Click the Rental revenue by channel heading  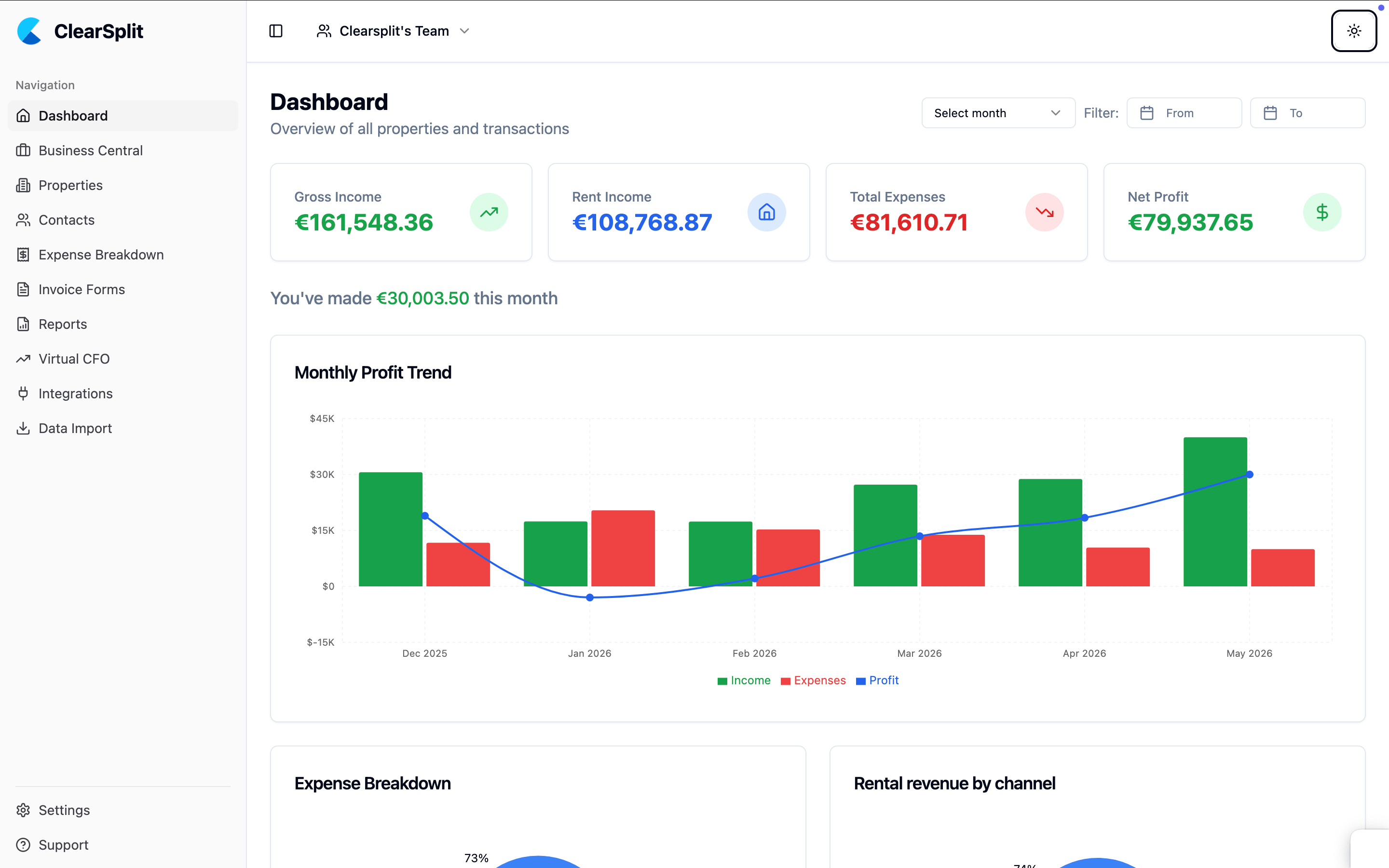click(954, 784)
